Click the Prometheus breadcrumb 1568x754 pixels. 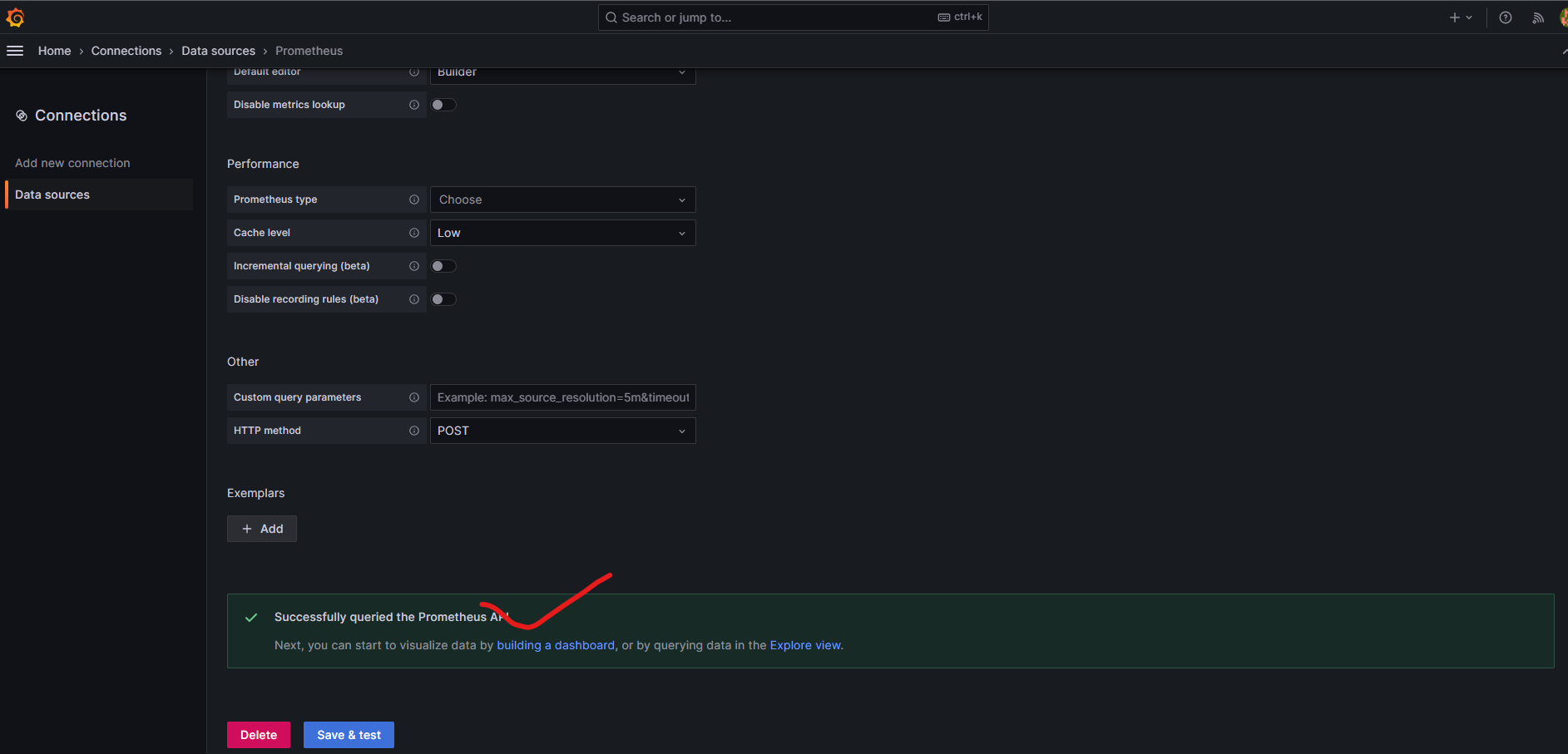click(x=309, y=51)
